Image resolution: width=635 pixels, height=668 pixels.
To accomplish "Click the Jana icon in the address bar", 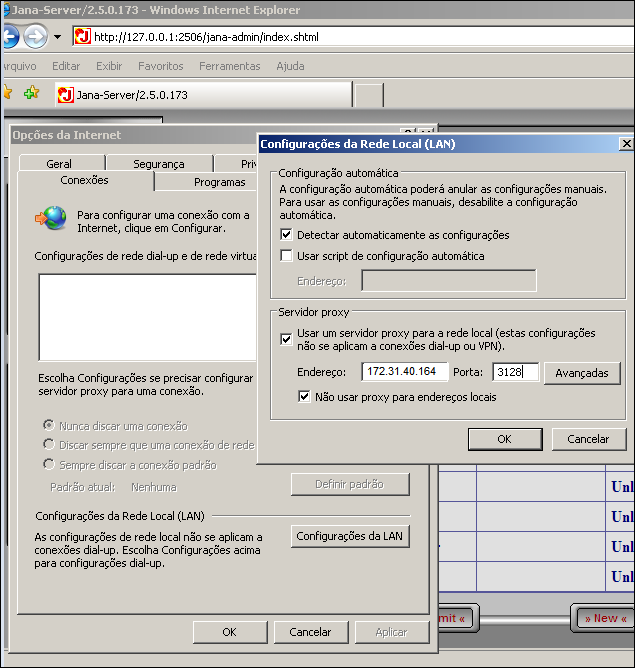I will 83,37.
